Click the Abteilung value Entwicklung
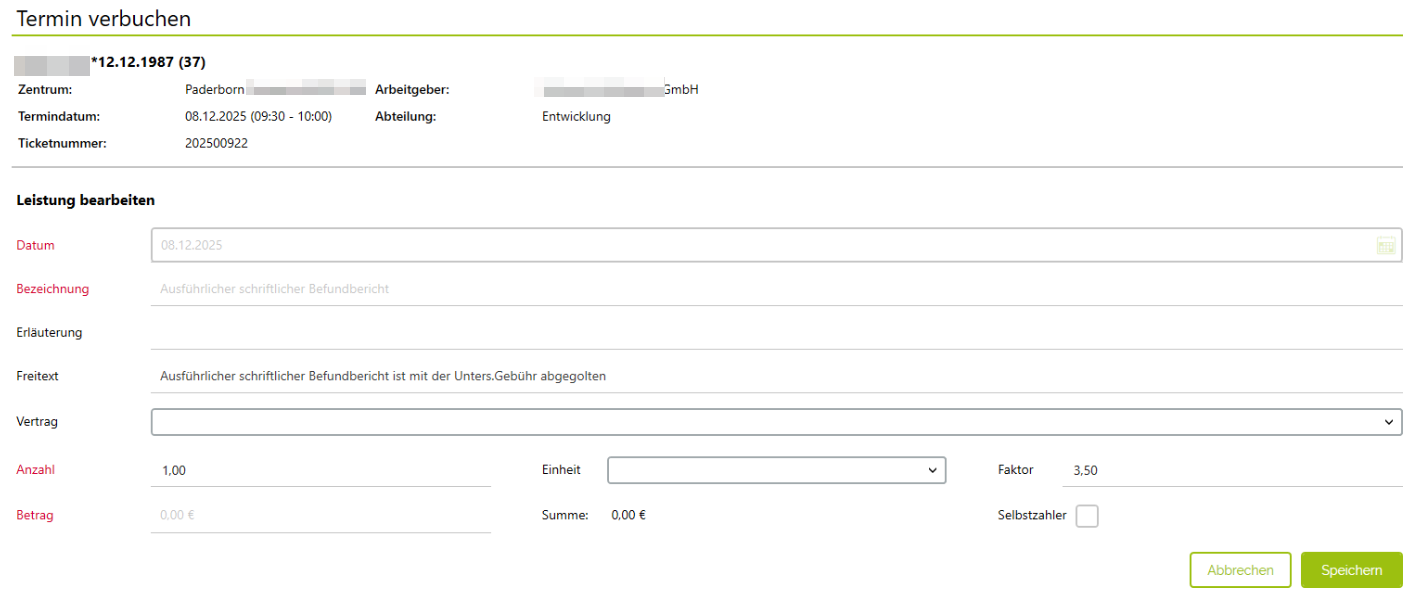 576,116
